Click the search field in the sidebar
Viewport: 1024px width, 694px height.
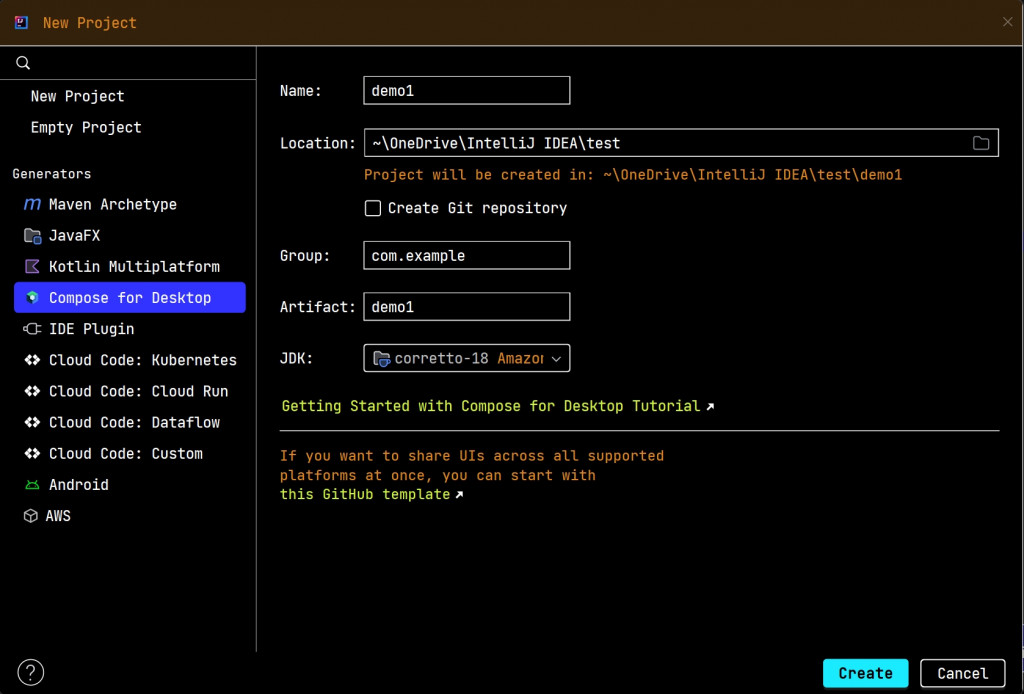tap(128, 63)
